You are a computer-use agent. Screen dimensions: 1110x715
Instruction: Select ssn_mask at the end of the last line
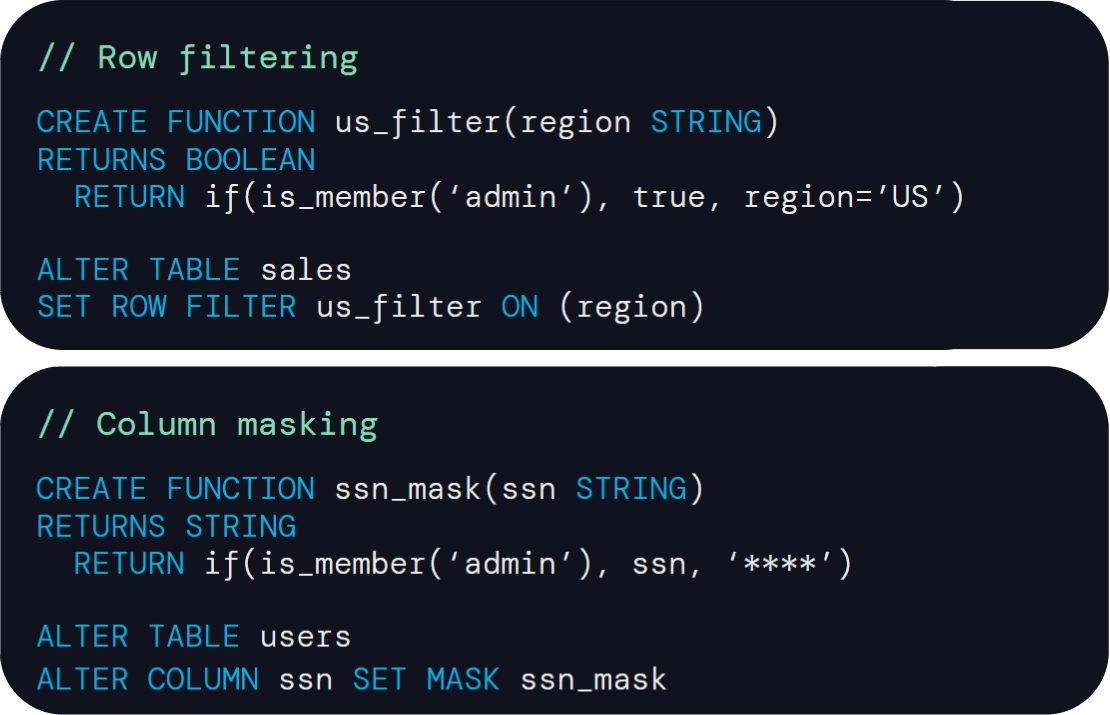(593, 680)
